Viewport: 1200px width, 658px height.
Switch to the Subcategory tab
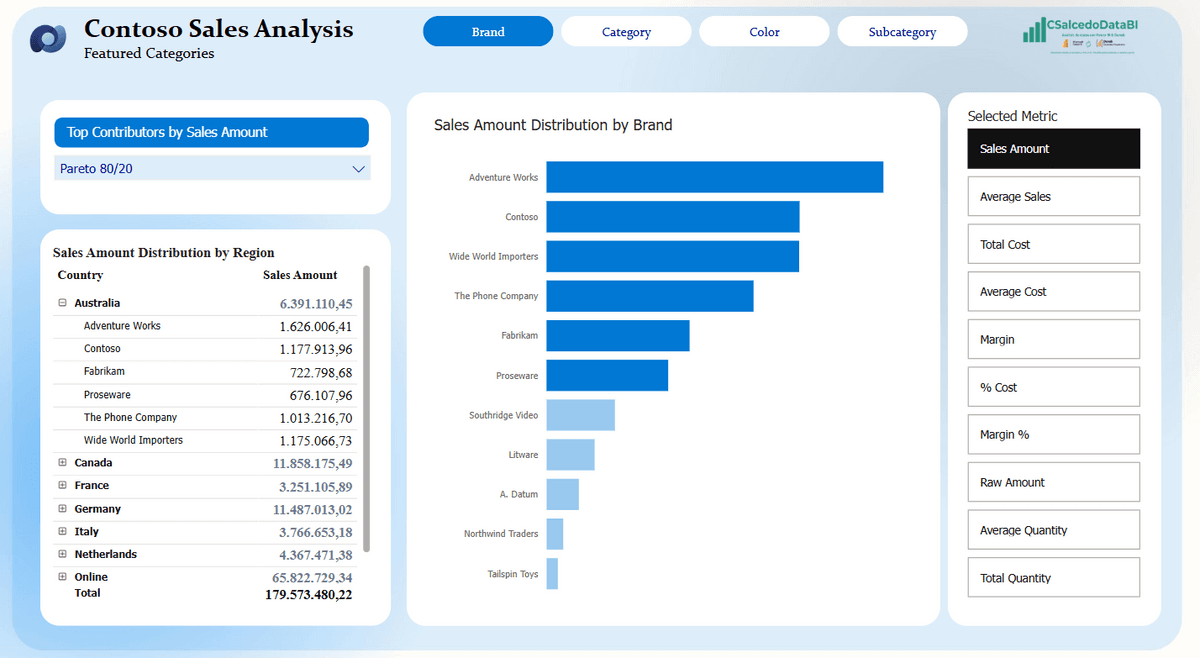coord(902,32)
